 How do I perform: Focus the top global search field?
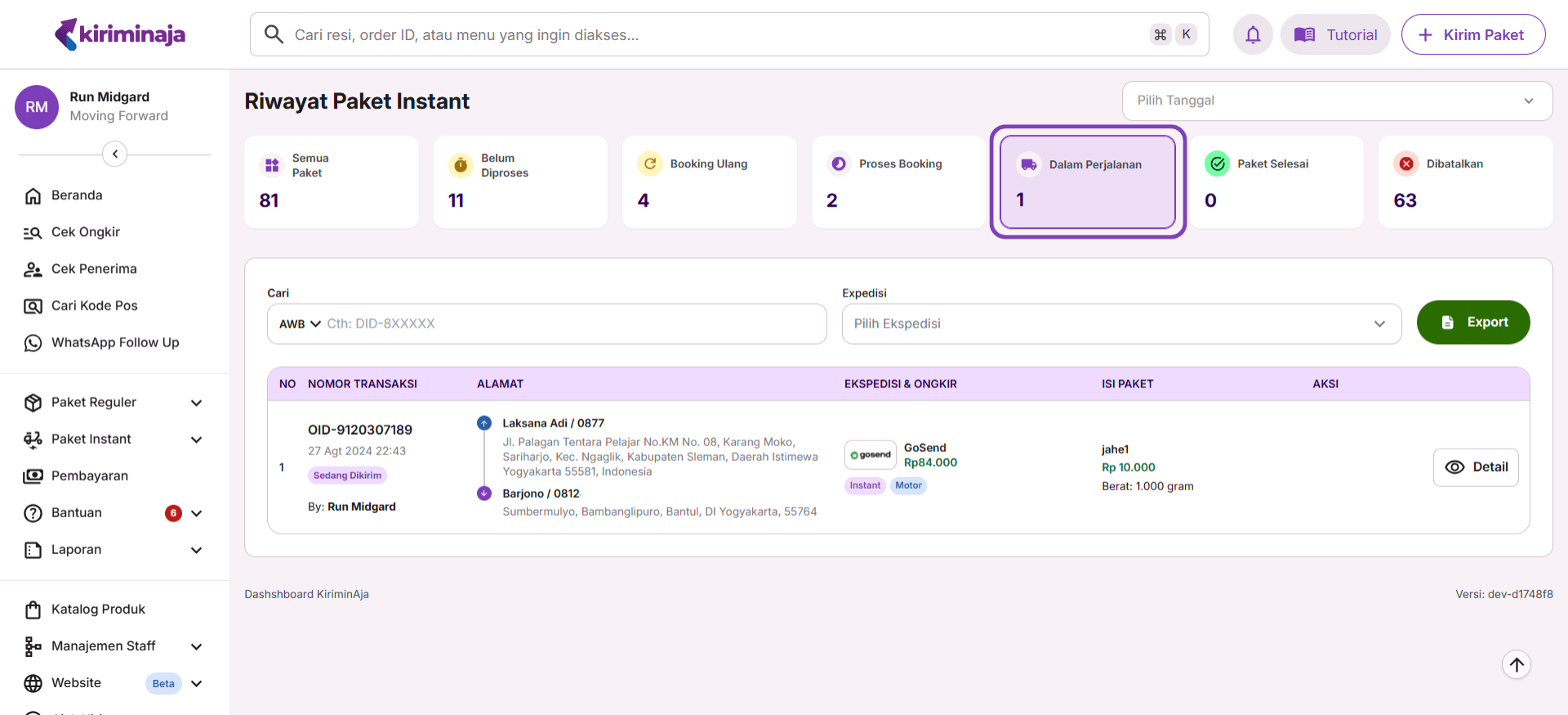pos(719,35)
